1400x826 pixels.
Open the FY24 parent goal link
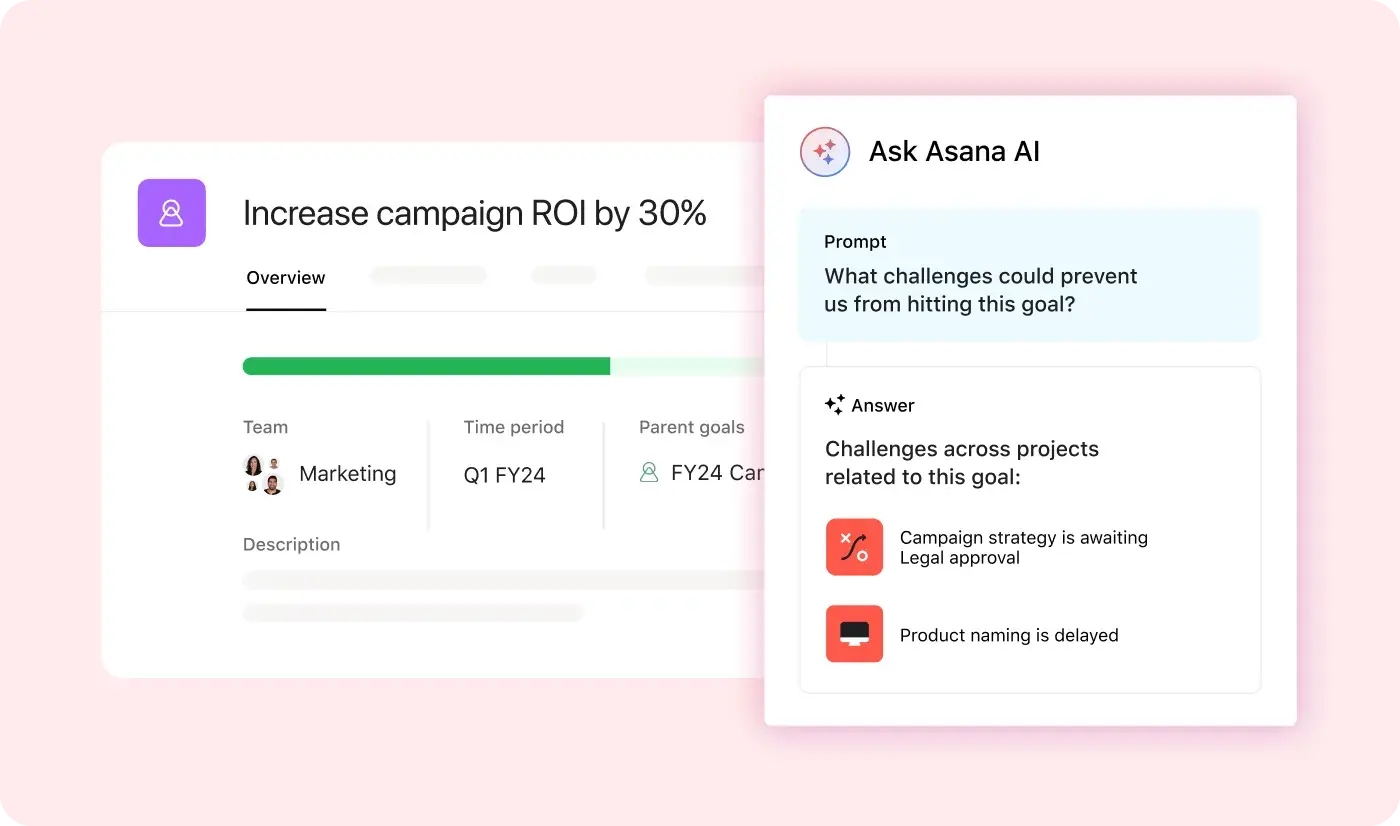pyautogui.click(x=716, y=473)
